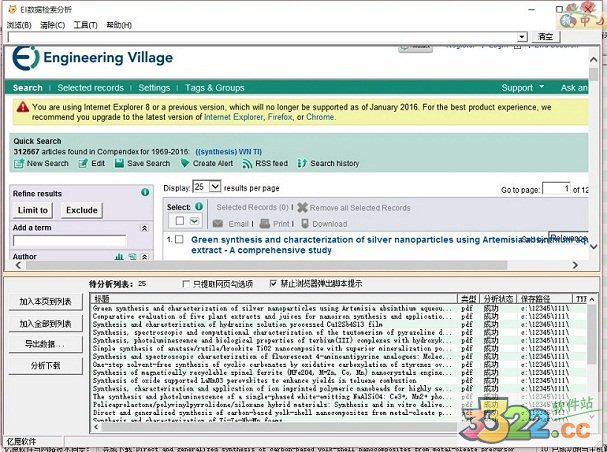This screenshot has width=607, height=452.
Task: Collapse the Author facet section
Action: pyautogui.click(x=144, y=257)
